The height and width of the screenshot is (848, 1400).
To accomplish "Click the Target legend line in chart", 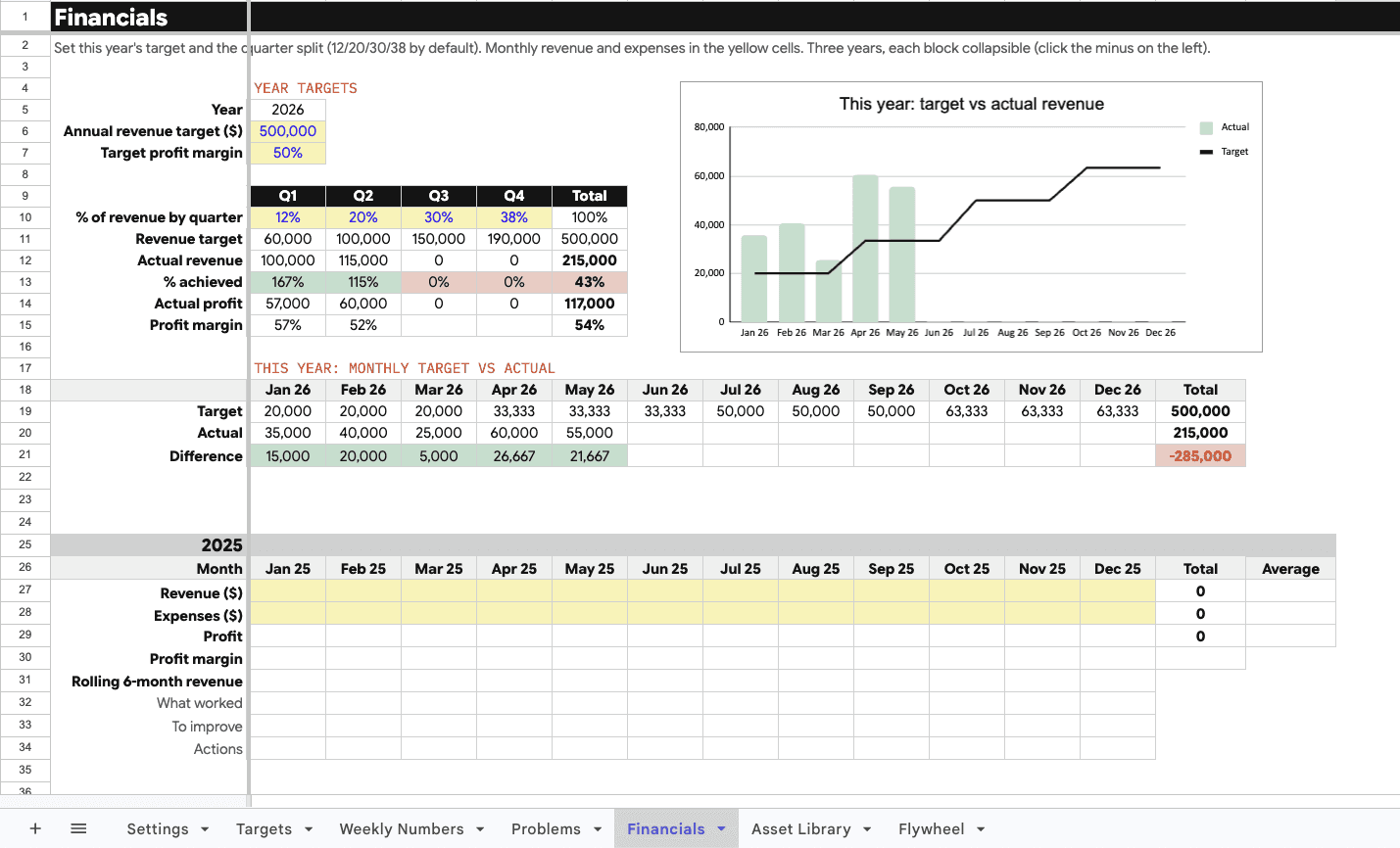I will 1206,152.
